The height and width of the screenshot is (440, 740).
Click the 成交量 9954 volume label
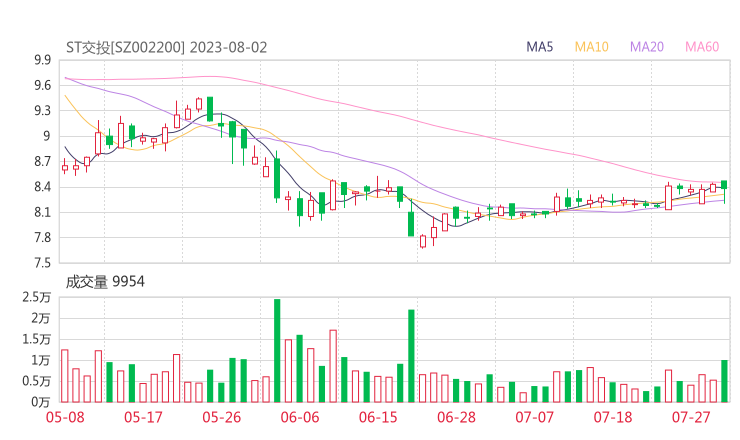tap(105, 282)
